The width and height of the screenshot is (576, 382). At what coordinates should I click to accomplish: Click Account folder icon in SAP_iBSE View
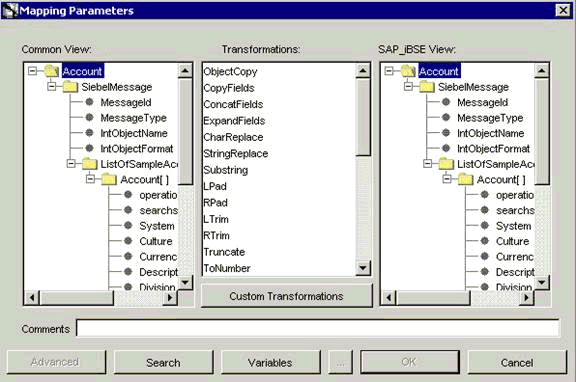pos(408,71)
